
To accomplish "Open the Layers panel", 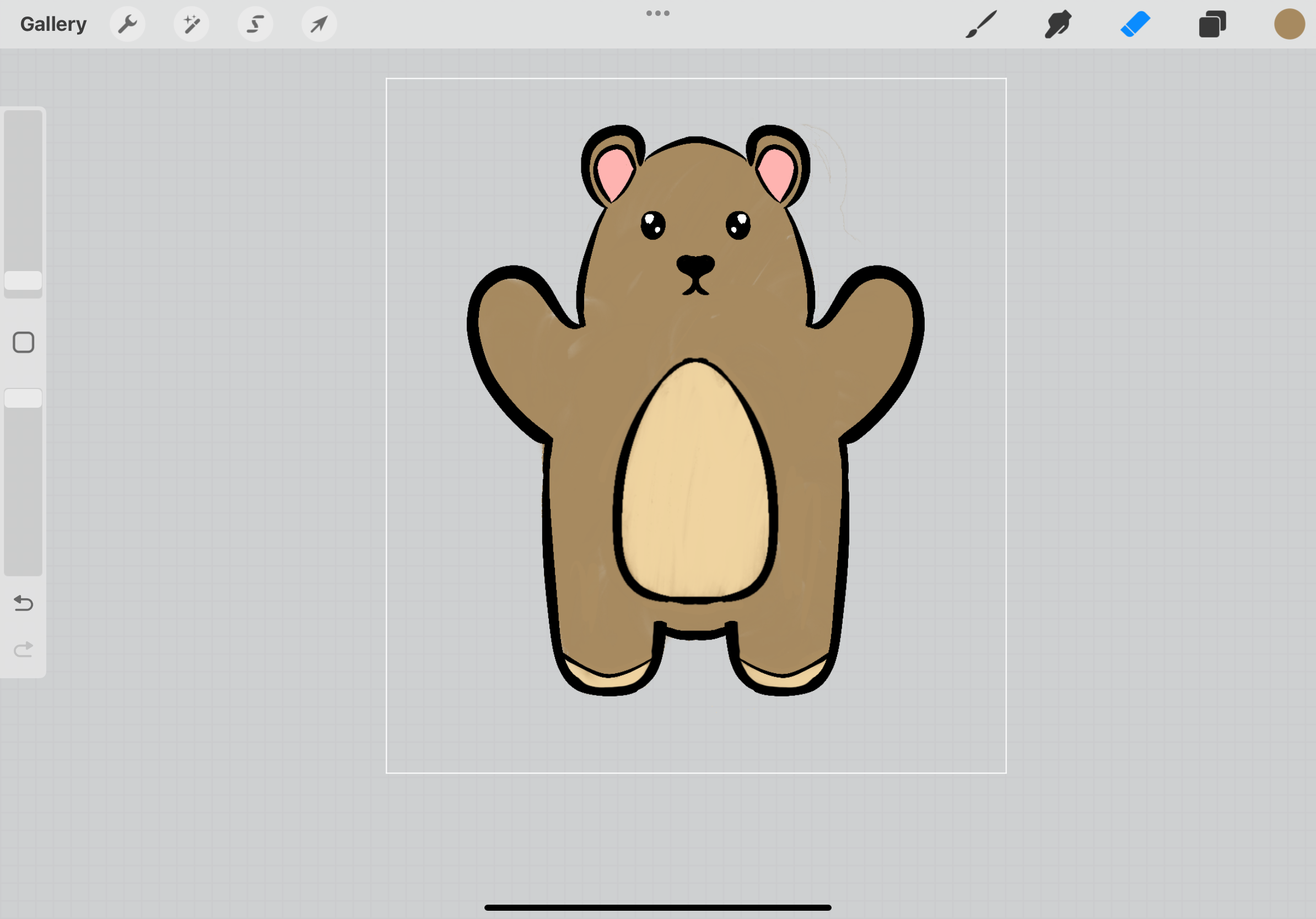I will pos(1212,24).
